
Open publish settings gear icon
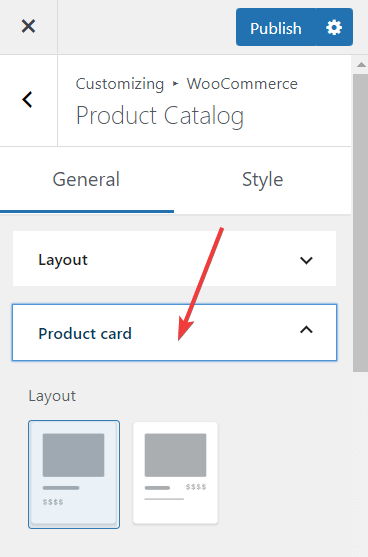334,27
